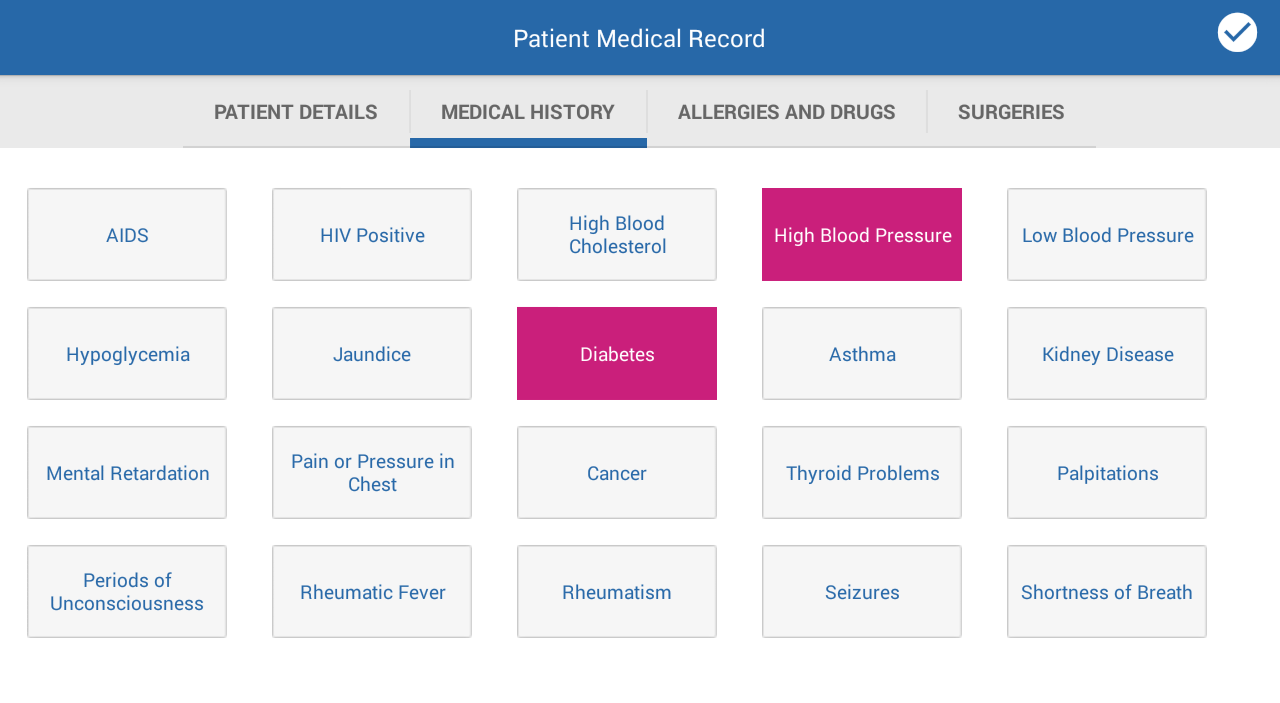Viewport: 1280px width, 703px height.
Task: Select Periods of Unconsciousness
Action: pyautogui.click(x=127, y=592)
